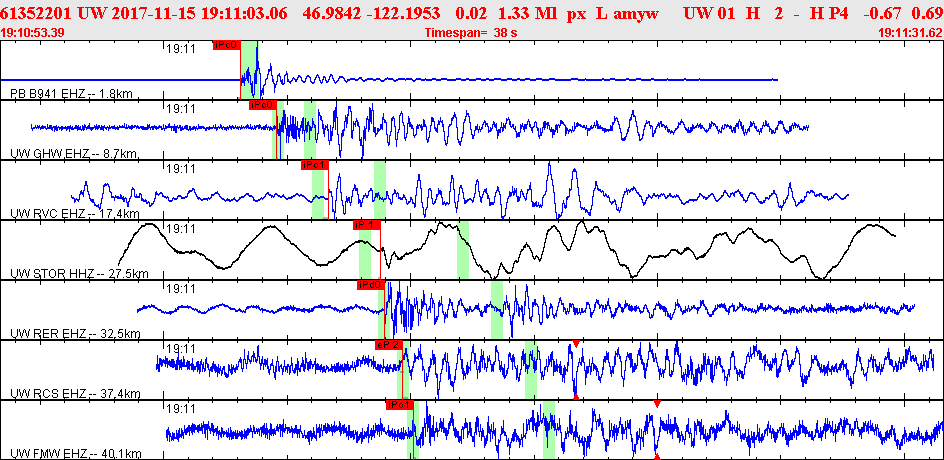The width and height of the screenshot is (944, 460).
Task: Click station label UW STOR HHZ -- 27.5km
Action: 79,274
